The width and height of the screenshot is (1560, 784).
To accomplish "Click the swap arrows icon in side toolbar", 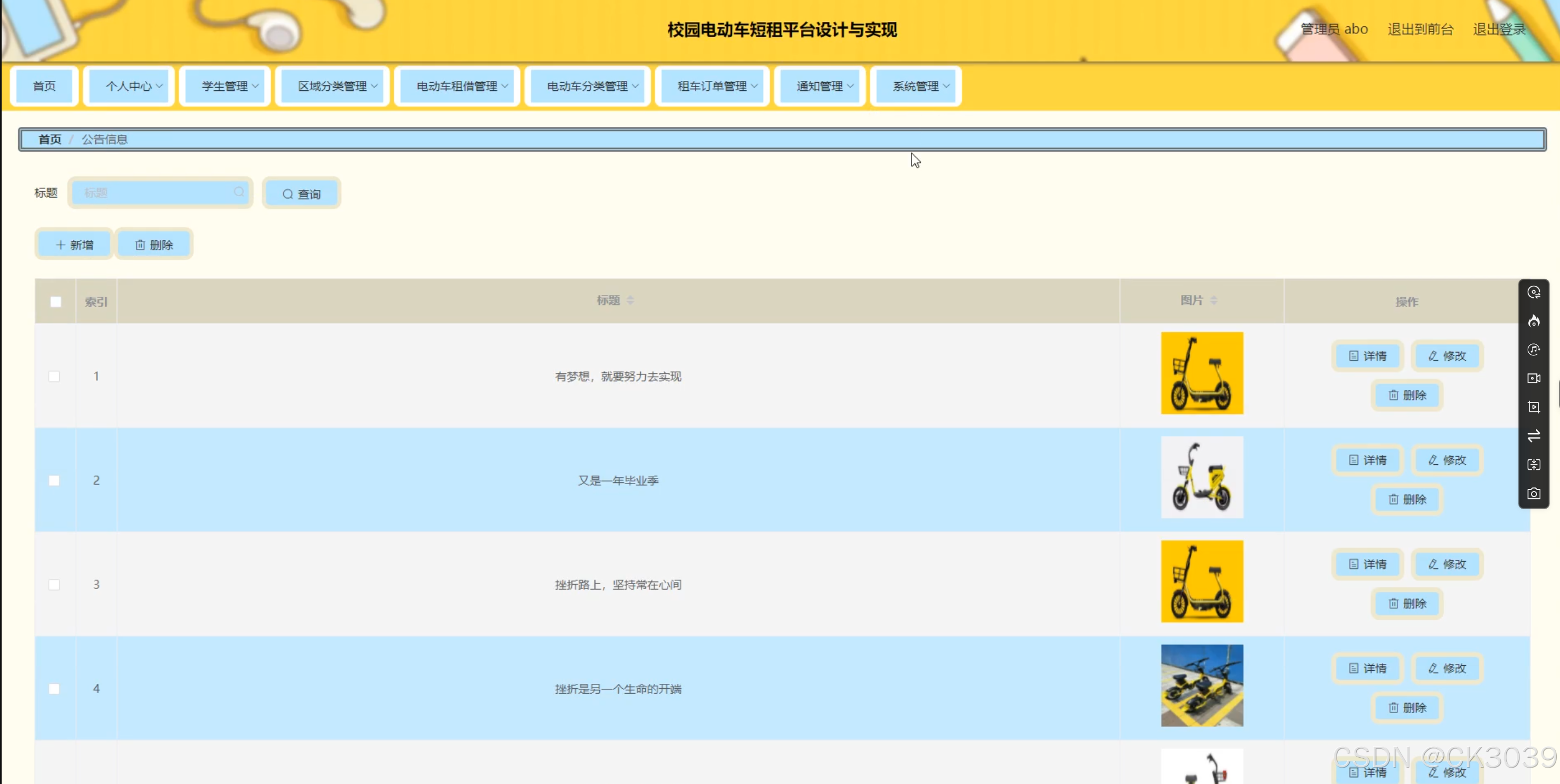I will coord(1533,436).
